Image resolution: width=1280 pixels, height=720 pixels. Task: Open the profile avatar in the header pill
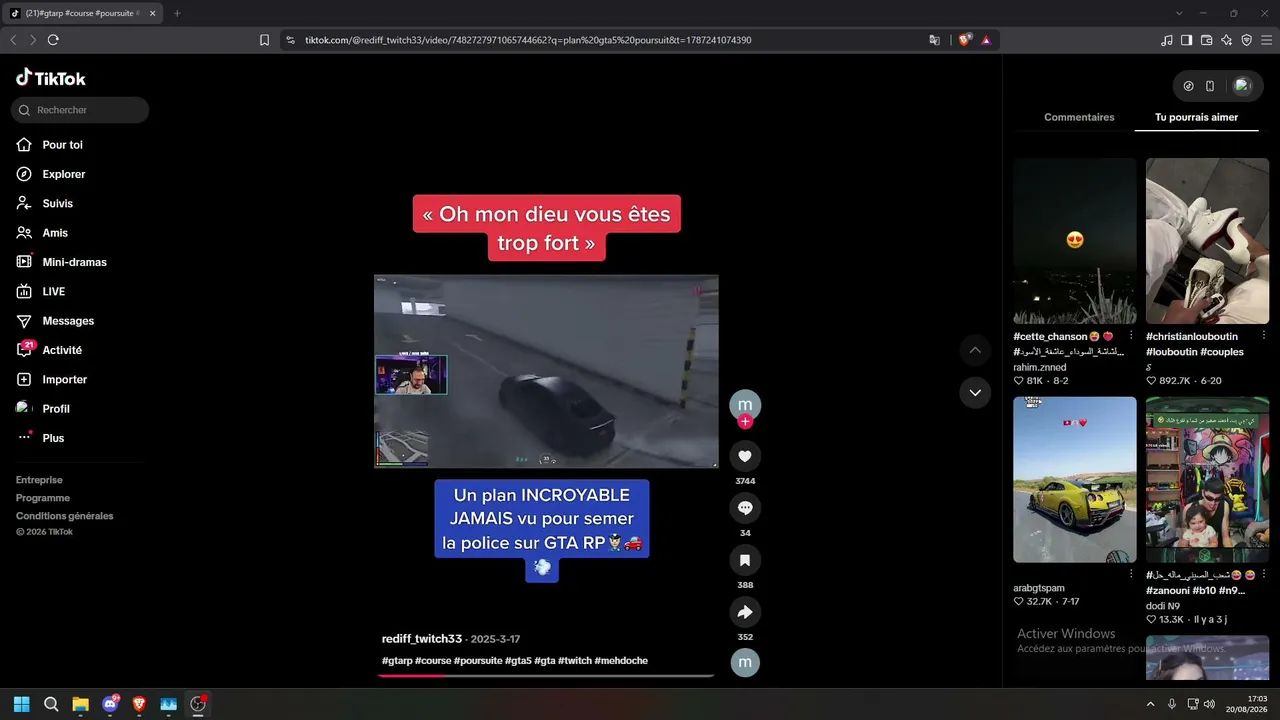click(x=1242, y=86)
